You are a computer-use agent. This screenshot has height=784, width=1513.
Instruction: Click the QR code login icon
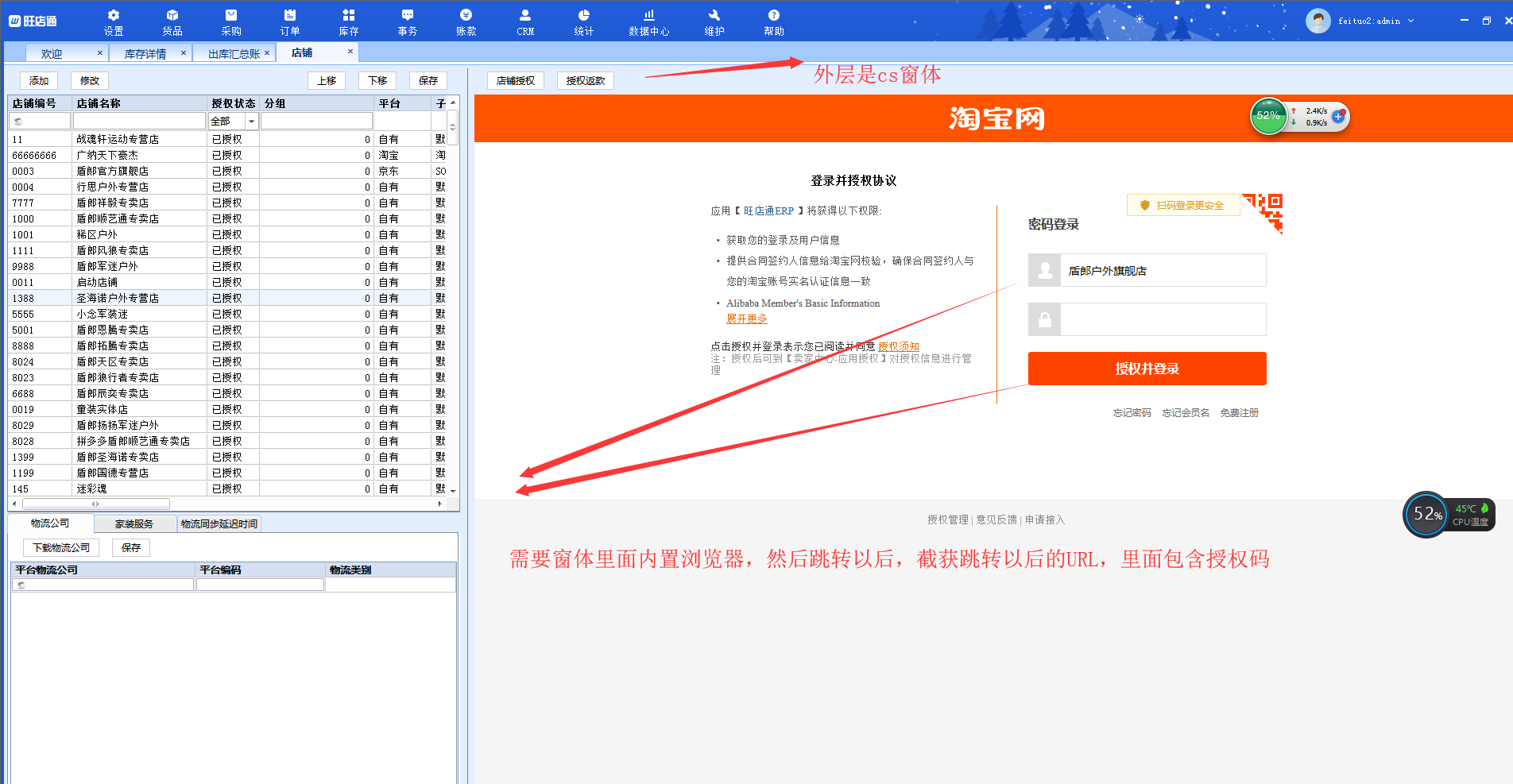coord(1263,213)
